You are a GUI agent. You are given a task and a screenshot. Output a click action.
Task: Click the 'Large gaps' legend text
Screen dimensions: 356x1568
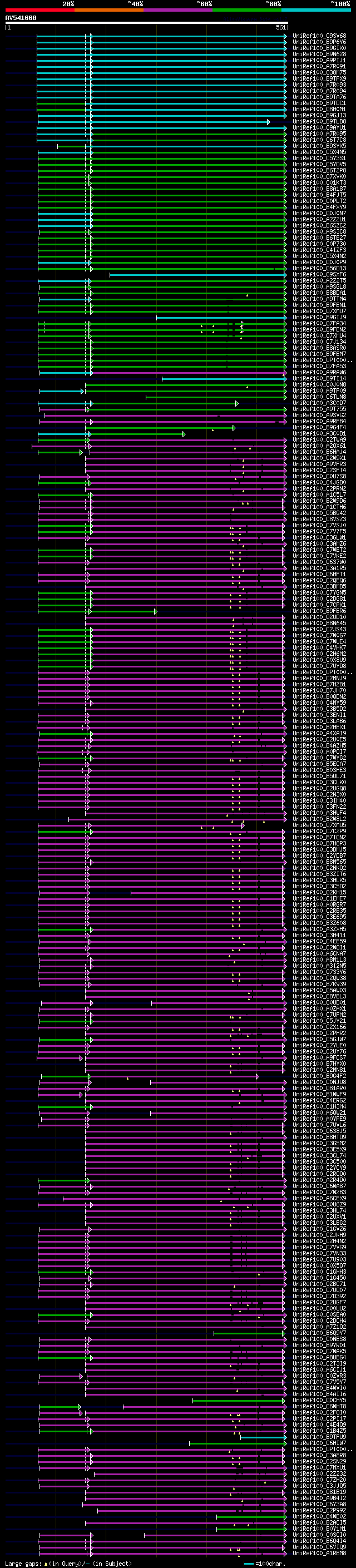23,1563
